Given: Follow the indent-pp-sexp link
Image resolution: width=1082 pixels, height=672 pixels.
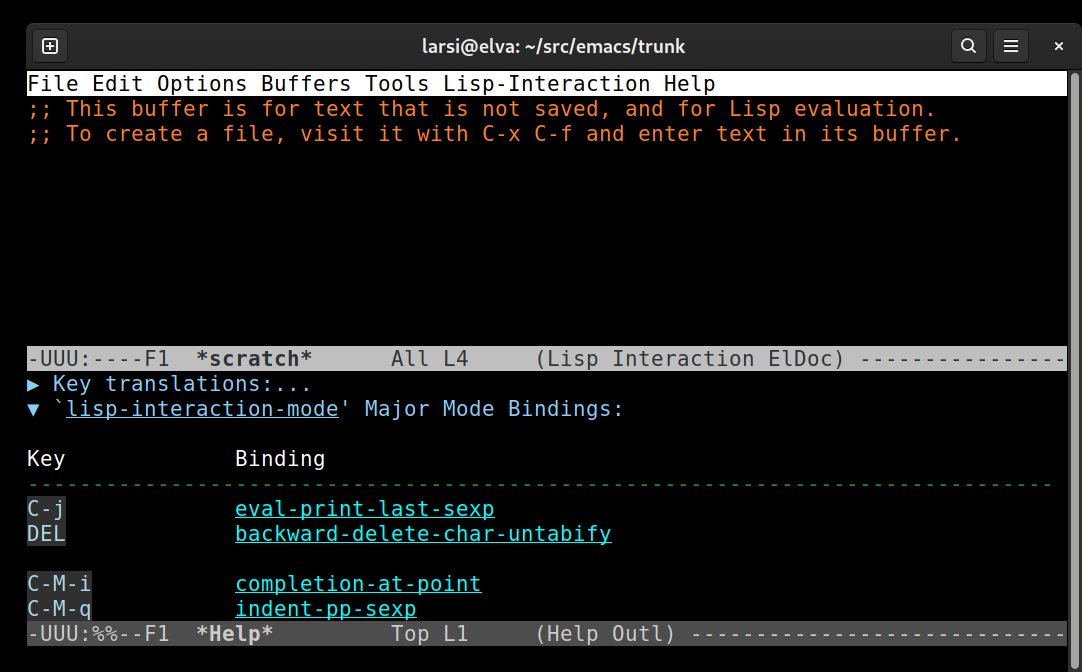Looking at the screenshot, I should pos(326,609).
